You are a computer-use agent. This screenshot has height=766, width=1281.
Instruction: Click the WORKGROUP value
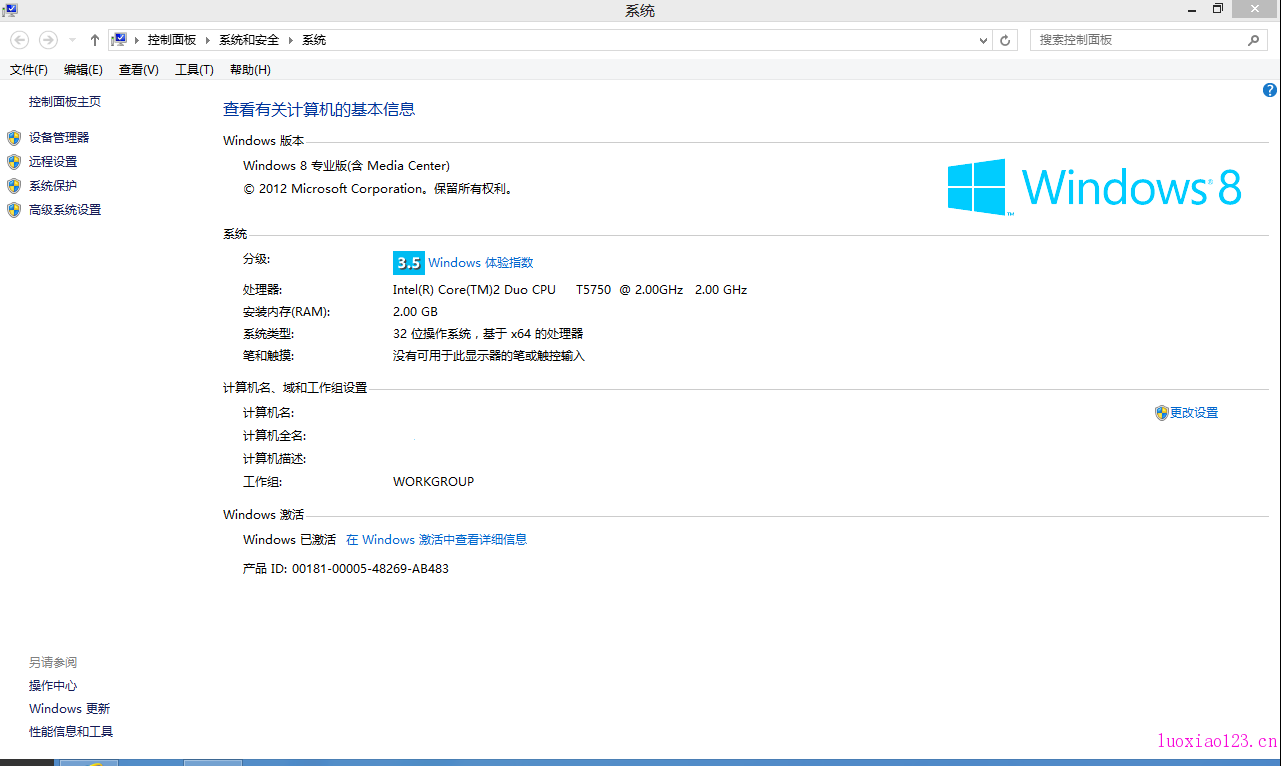tap(433, 482)
